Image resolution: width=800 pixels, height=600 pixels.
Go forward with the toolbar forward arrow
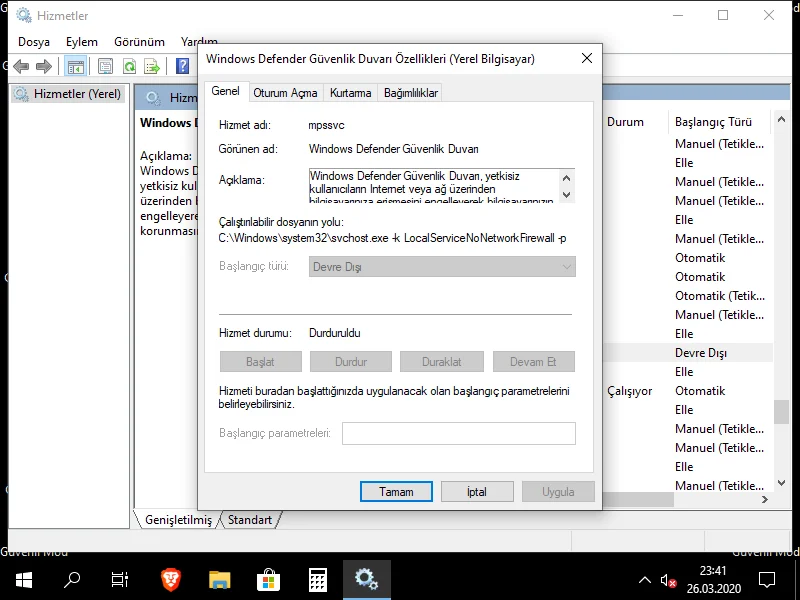[44, 66]
